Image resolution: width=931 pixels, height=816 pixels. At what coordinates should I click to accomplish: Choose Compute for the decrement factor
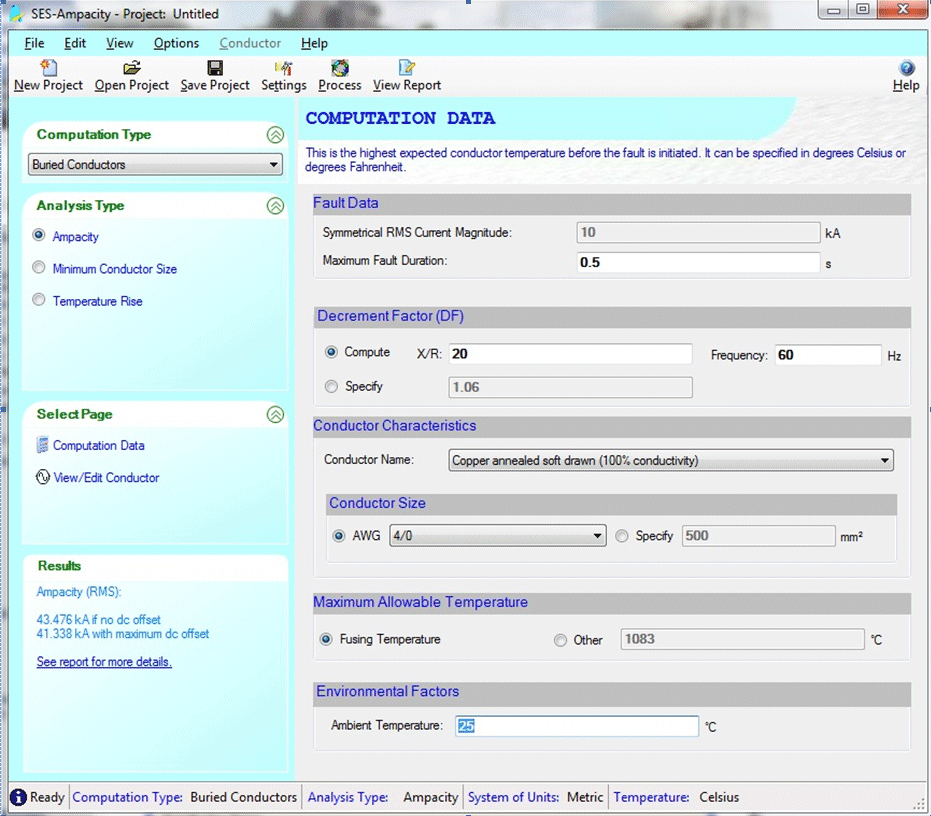click(x=331, y=352)
